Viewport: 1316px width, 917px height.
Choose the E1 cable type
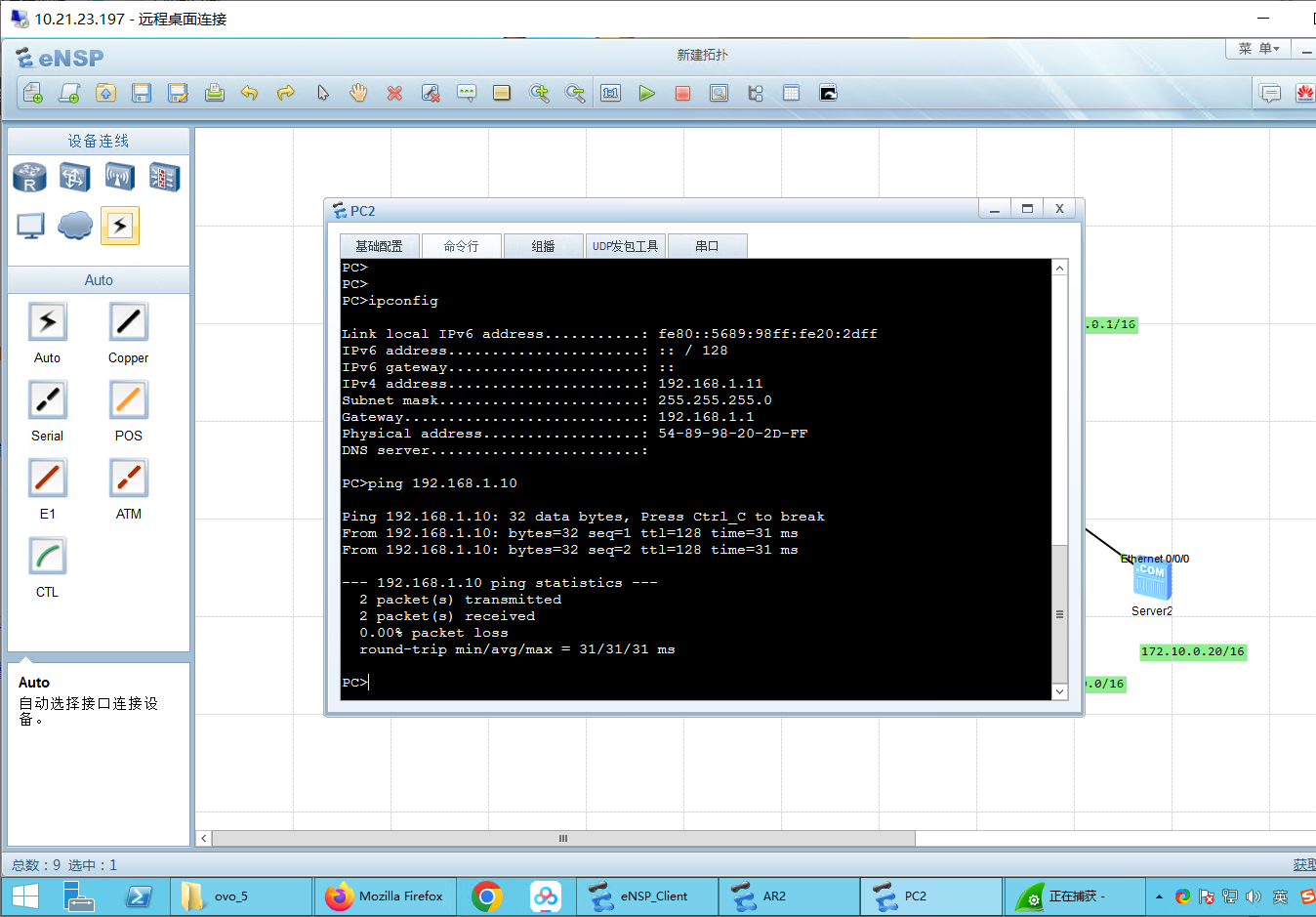point(47,479)
